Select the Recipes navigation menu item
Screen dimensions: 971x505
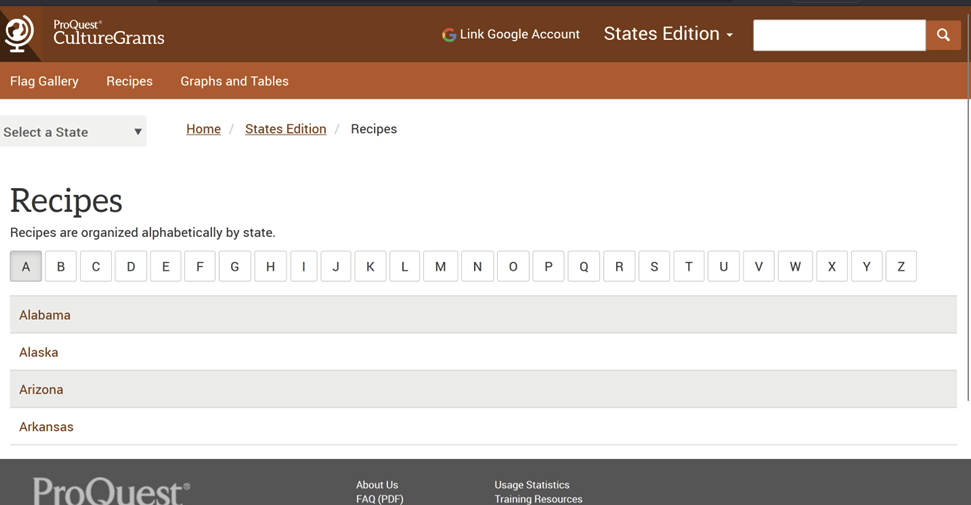(129, 81)
